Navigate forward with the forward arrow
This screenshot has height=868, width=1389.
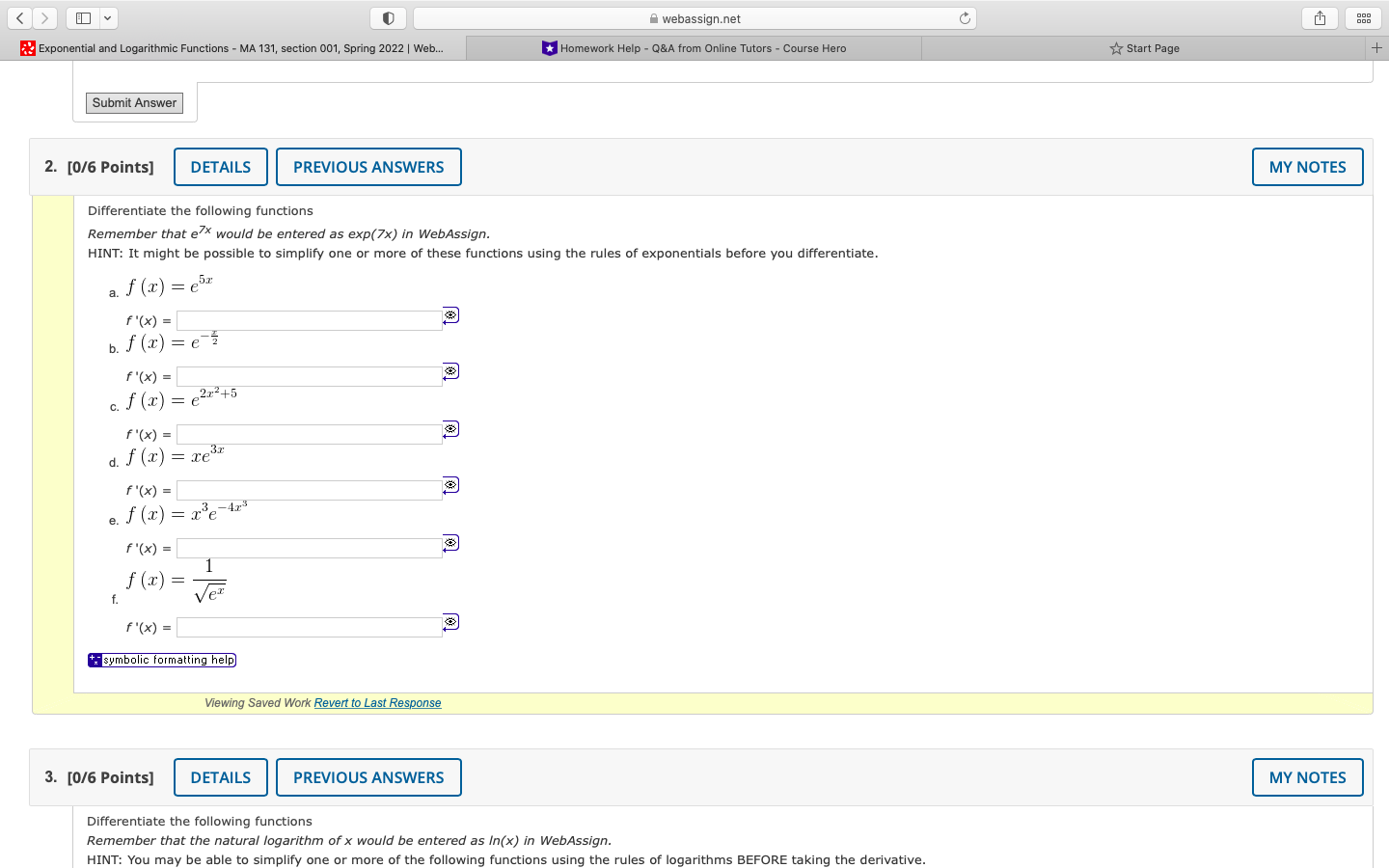click(44, 17)
